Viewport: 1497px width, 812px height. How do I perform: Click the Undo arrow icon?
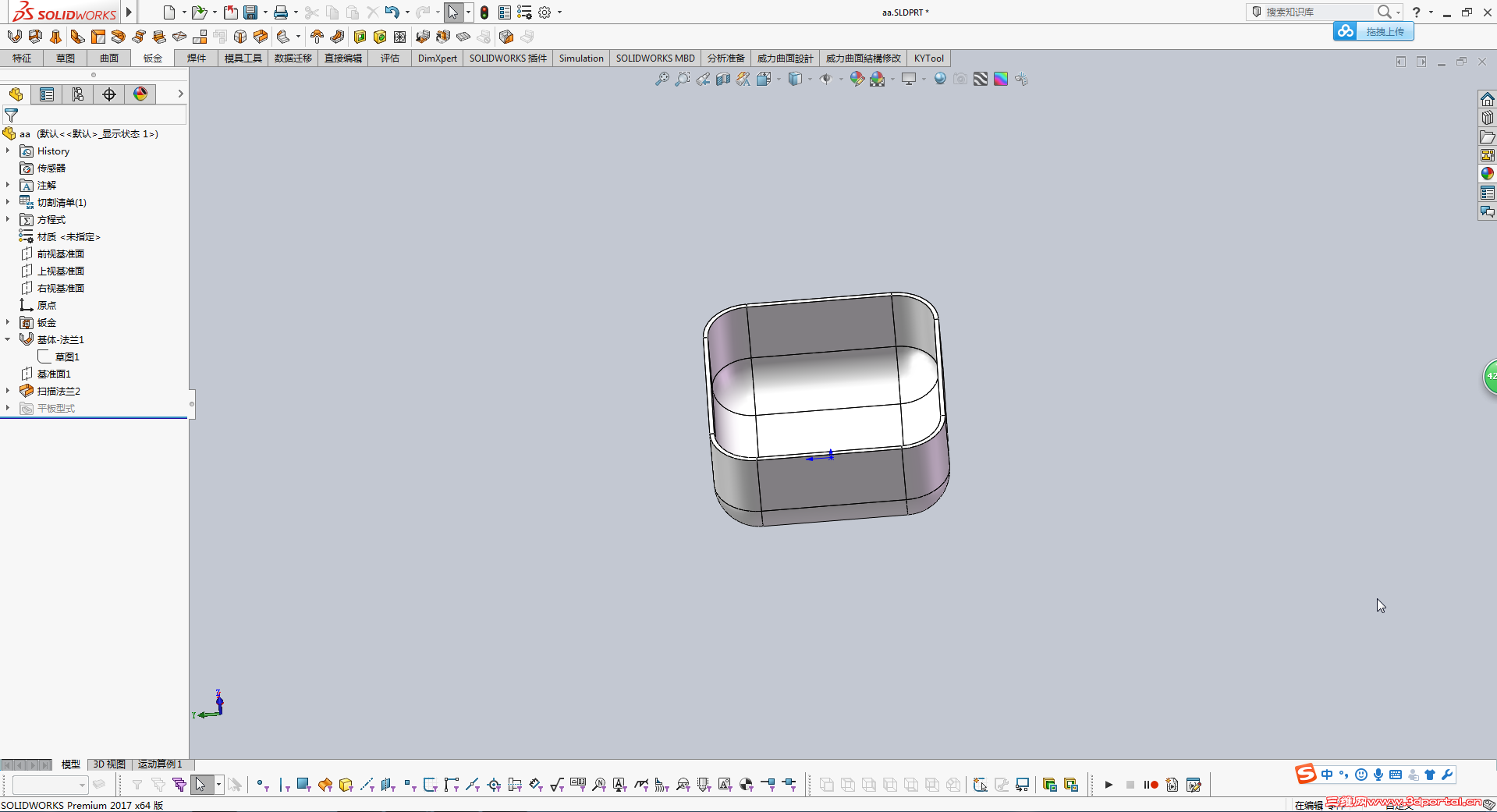click(x=392, y=12)
